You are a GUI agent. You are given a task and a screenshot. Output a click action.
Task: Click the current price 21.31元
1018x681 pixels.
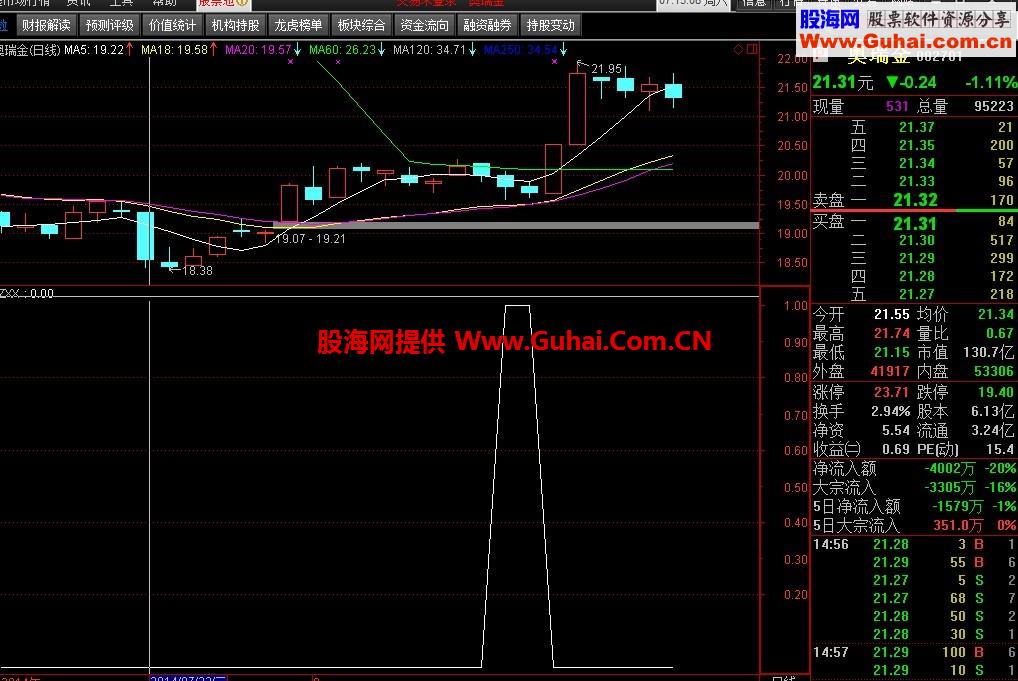(843, 82)
